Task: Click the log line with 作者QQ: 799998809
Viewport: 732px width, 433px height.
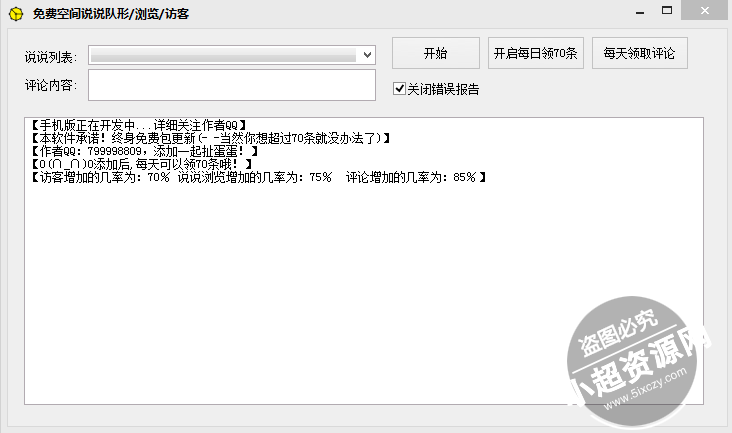Action: [145, 151]
